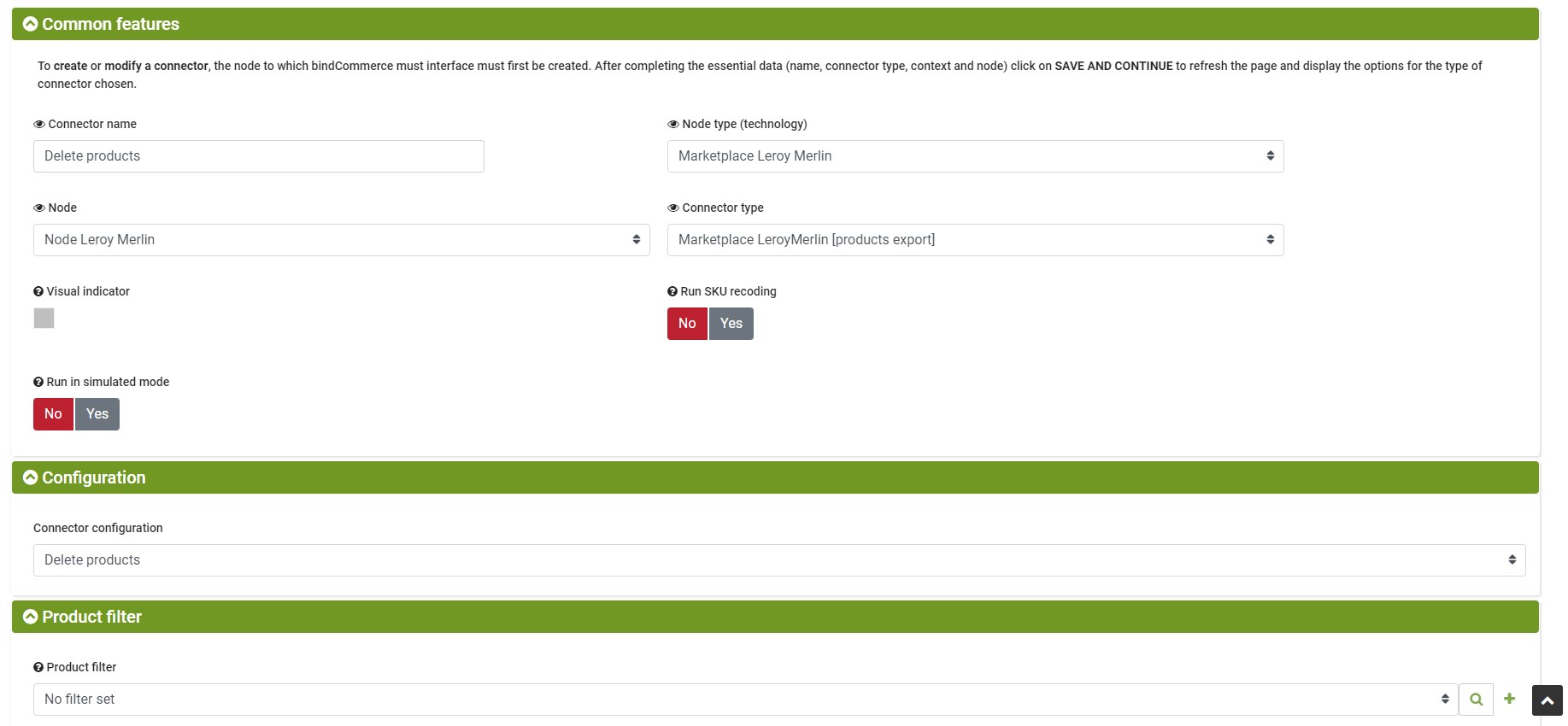Click the eye icon beside Connector type
Screen dimensions: 1568x726
[x=673, y=208]
